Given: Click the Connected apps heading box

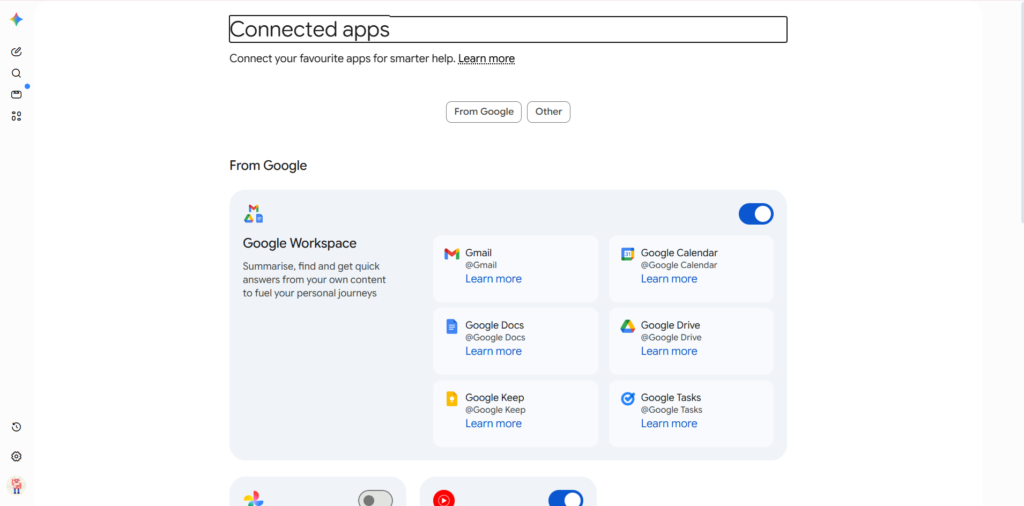Looking at the screenshot, I should (x=508, y=29).
